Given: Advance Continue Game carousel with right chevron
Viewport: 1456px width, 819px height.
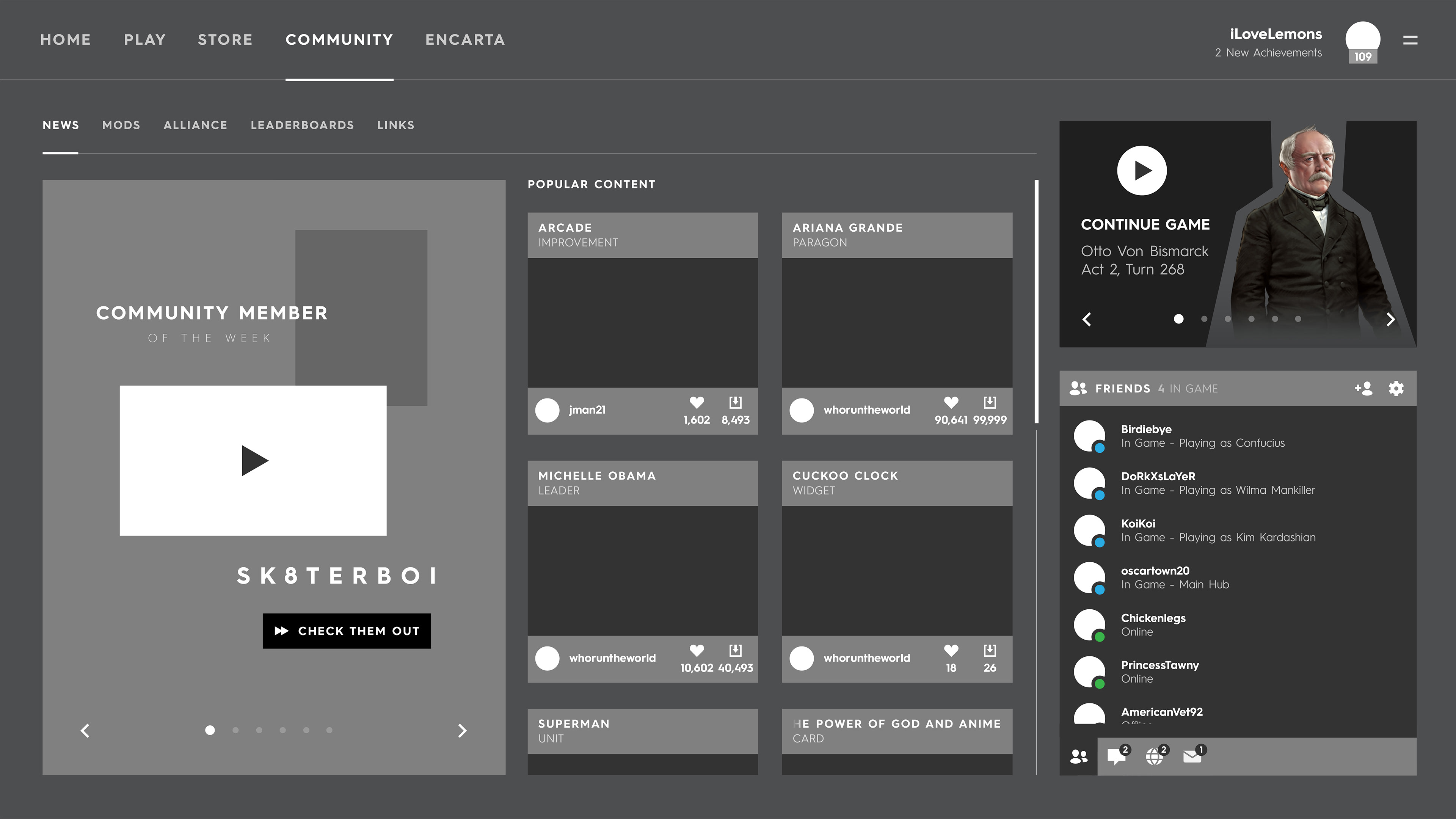Looking at the screenshot, I should coord(1390,319).
